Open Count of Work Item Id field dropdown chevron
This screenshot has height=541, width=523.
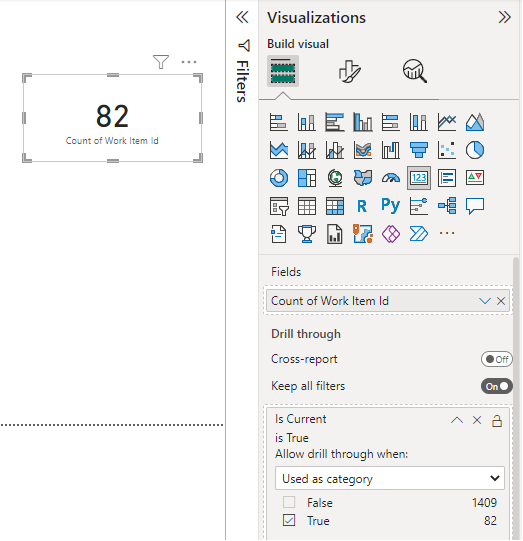tap(485, 301)
